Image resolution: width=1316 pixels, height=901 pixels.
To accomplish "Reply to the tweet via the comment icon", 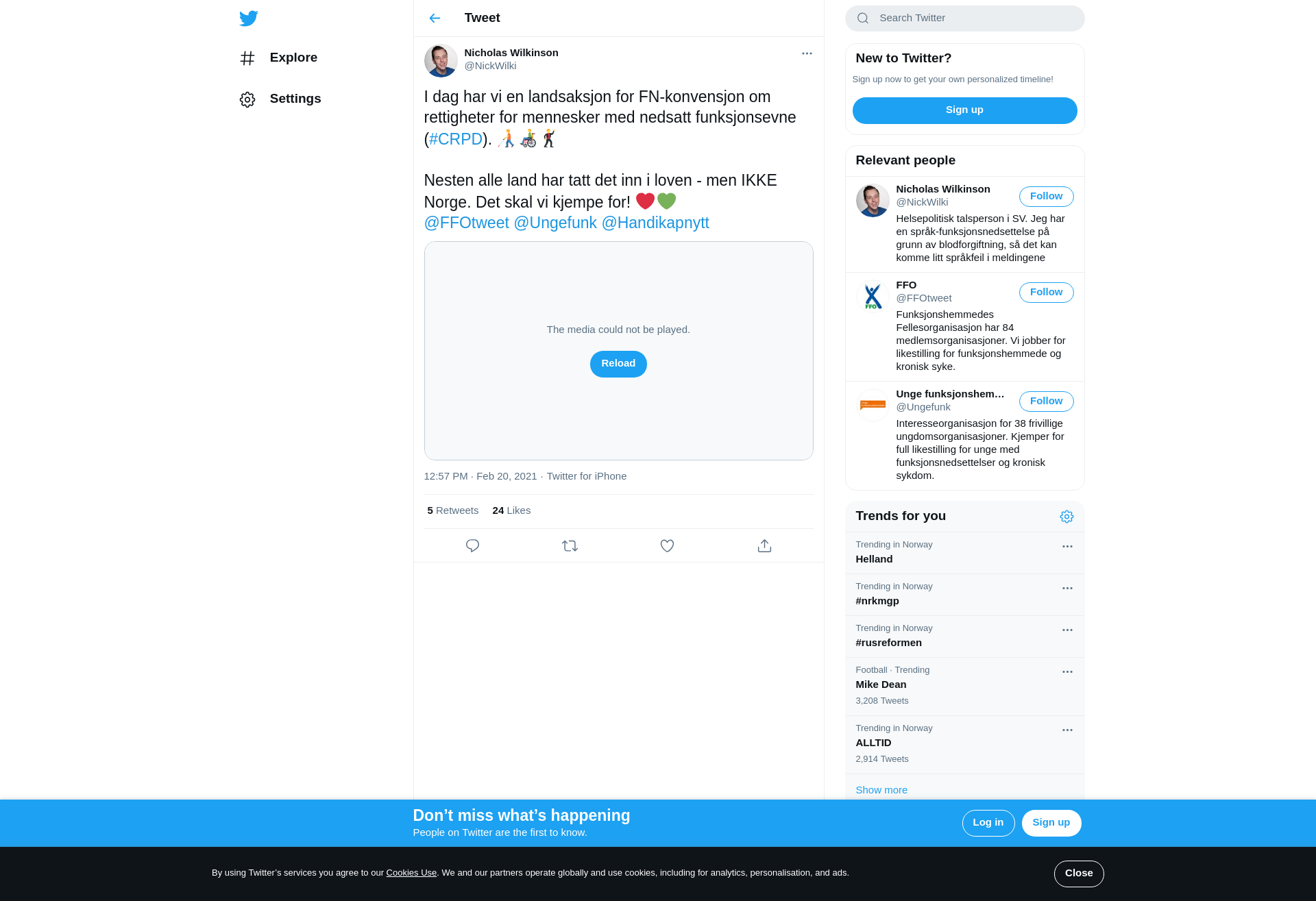I will 472,546.
